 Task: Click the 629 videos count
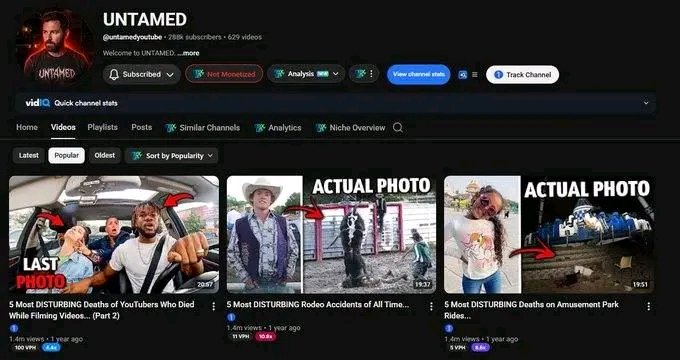click(x=245, y=37)
